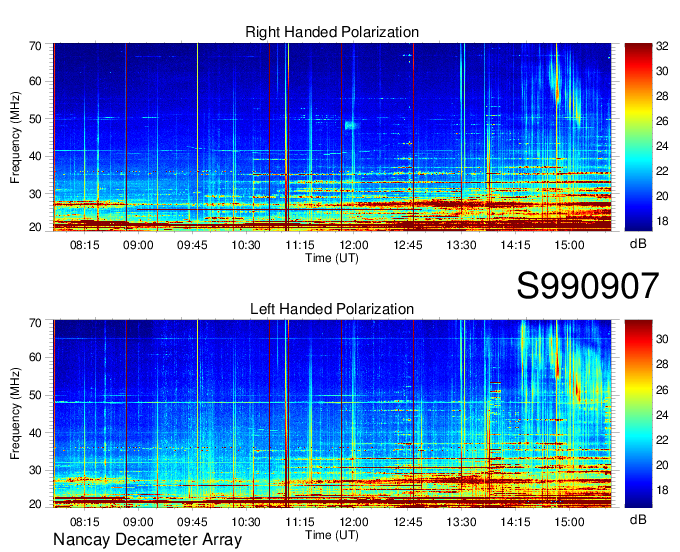Click "Frequency (MHz)" axis label of Left Handed plot

click(15, 414)
